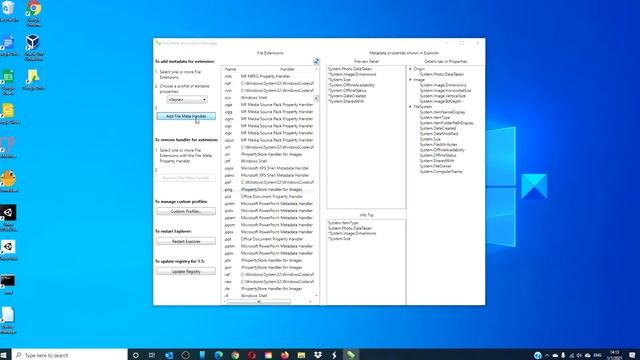The image size is (640, 360).
Task: Click the microphone icon in the system tray
Action: (x=563, y=356)
